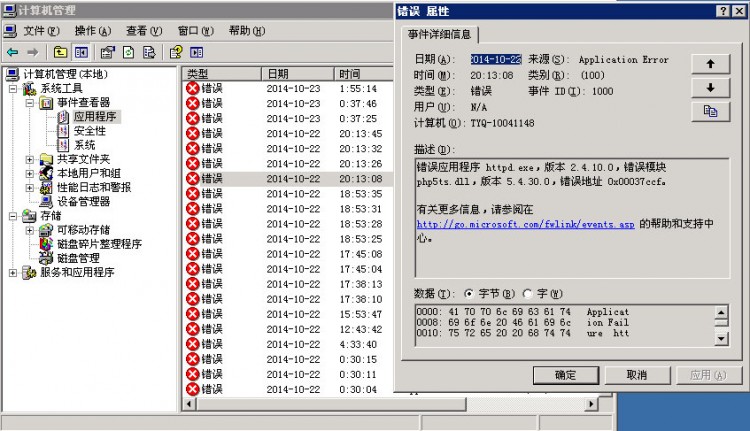Select the 事件详细信息 tab

pyautogui.click(x=439, y=34)
